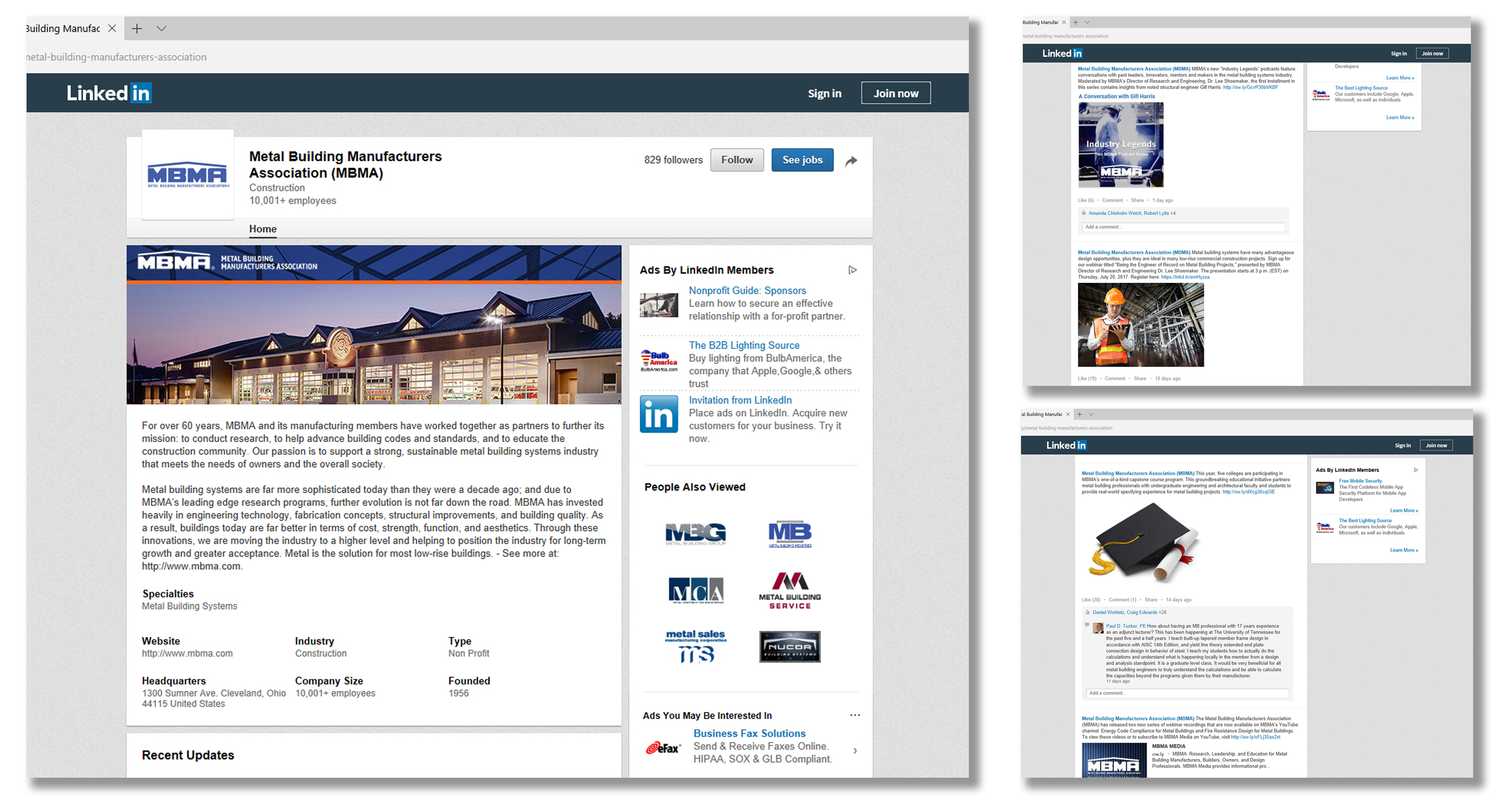Open the Business Fax Solutions ad
Image resolution: width=1507 pixels, height=812 pixels.
pos(749,733)
